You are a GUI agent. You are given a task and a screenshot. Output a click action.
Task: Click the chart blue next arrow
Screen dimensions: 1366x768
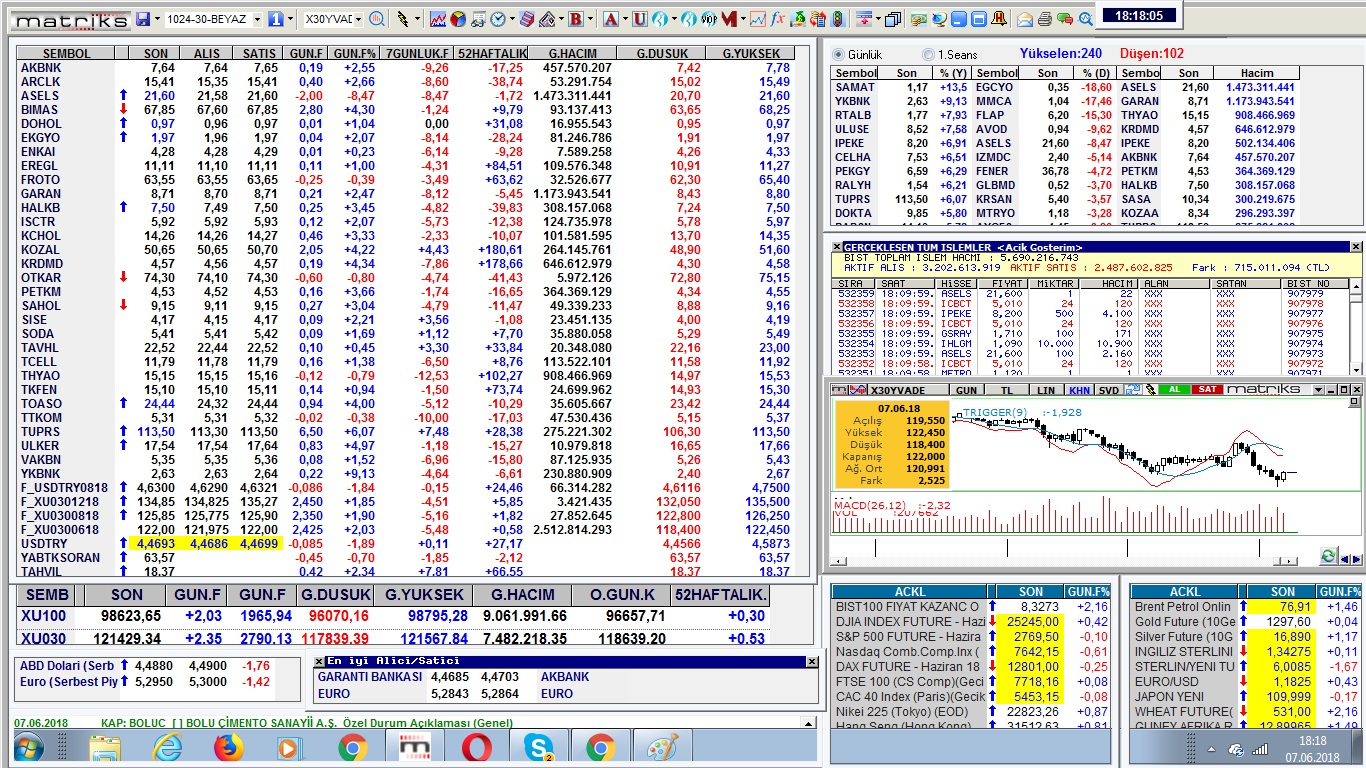coord(1356,559)
